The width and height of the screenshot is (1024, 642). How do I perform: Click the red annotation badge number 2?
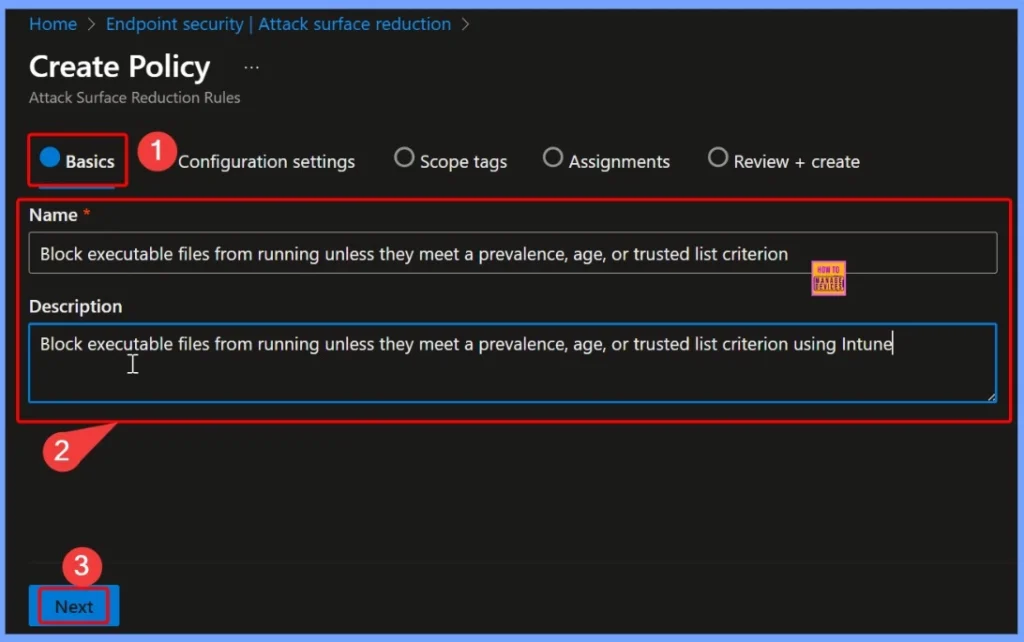(x=61, y=450)
